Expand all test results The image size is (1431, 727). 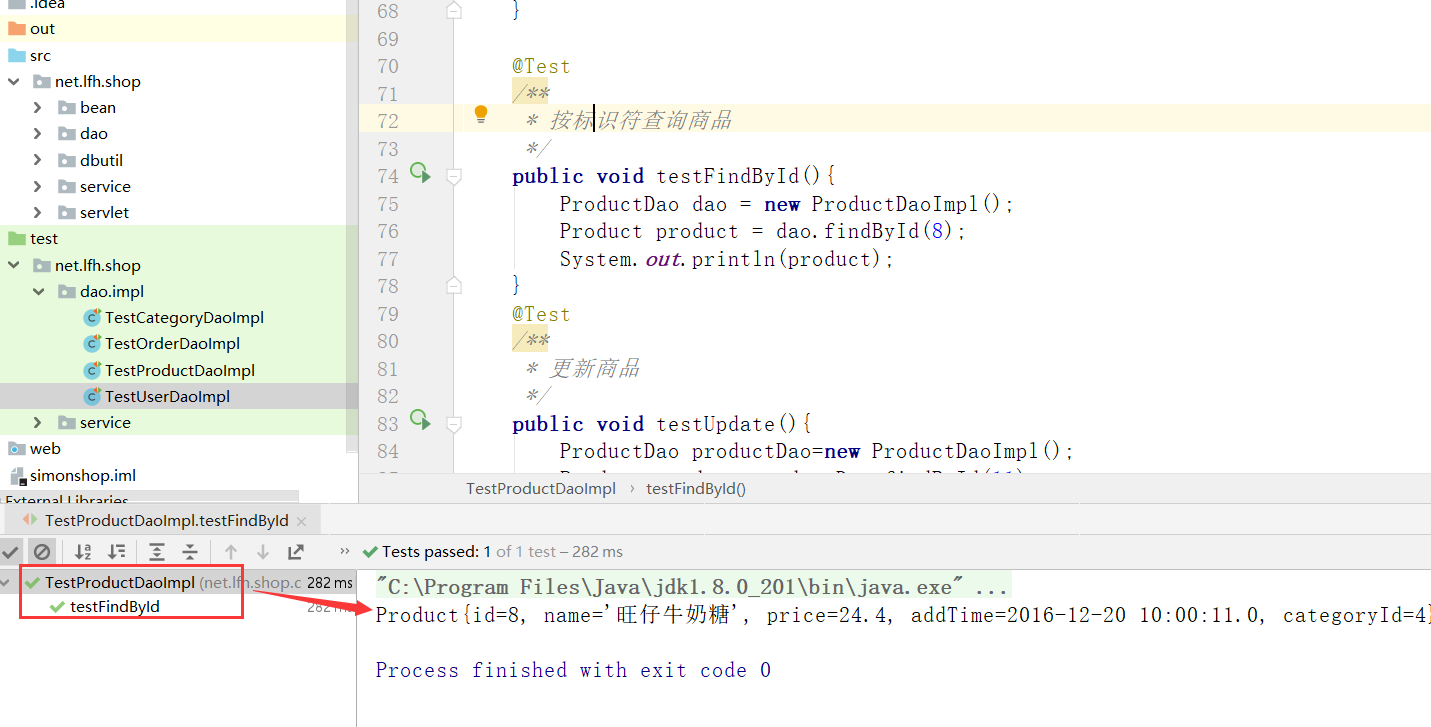157,552
